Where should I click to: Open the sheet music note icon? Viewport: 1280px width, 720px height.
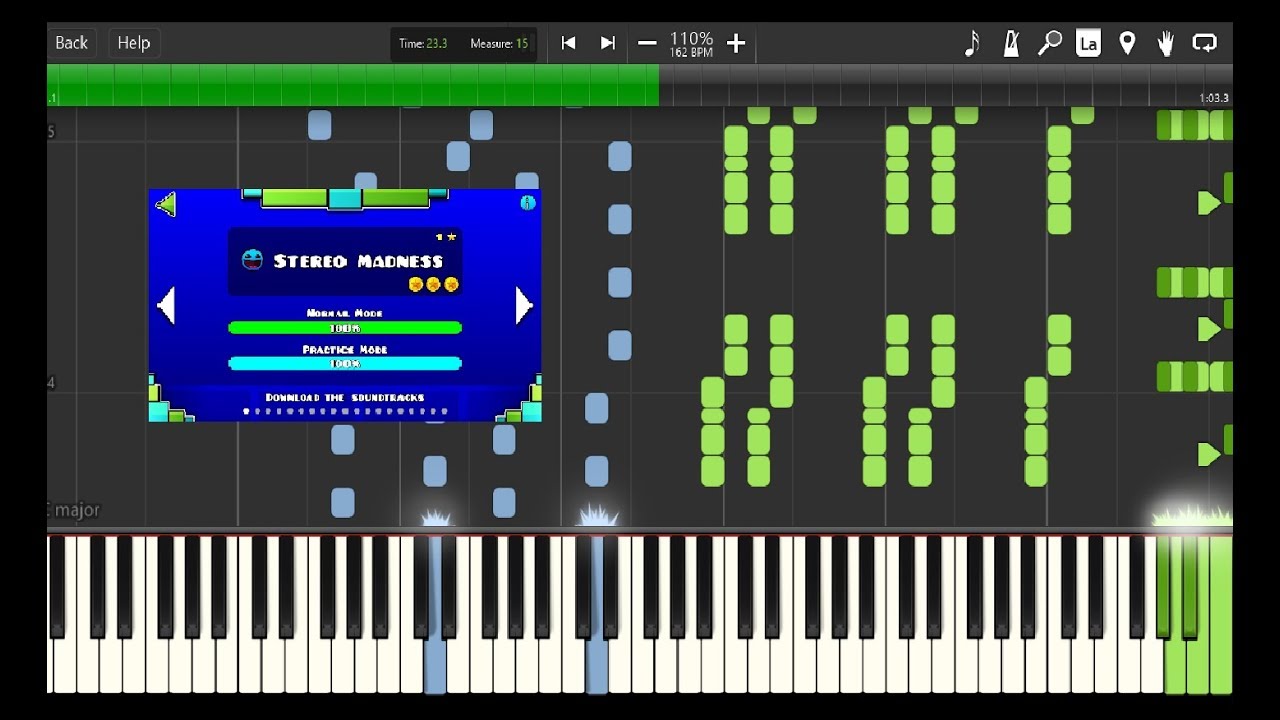972,43
